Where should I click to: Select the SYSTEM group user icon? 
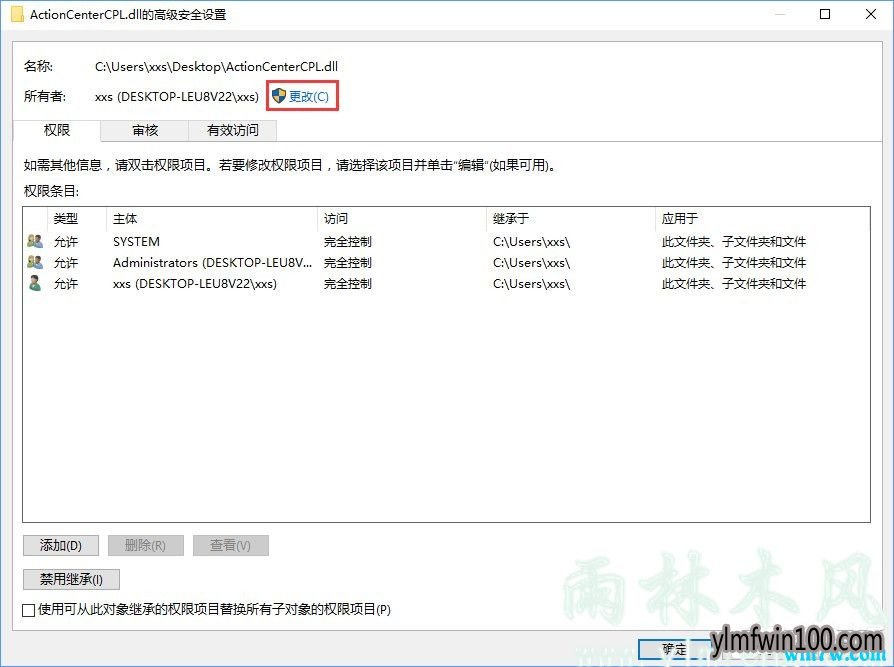pyautogui.click(x=35, y=241)
